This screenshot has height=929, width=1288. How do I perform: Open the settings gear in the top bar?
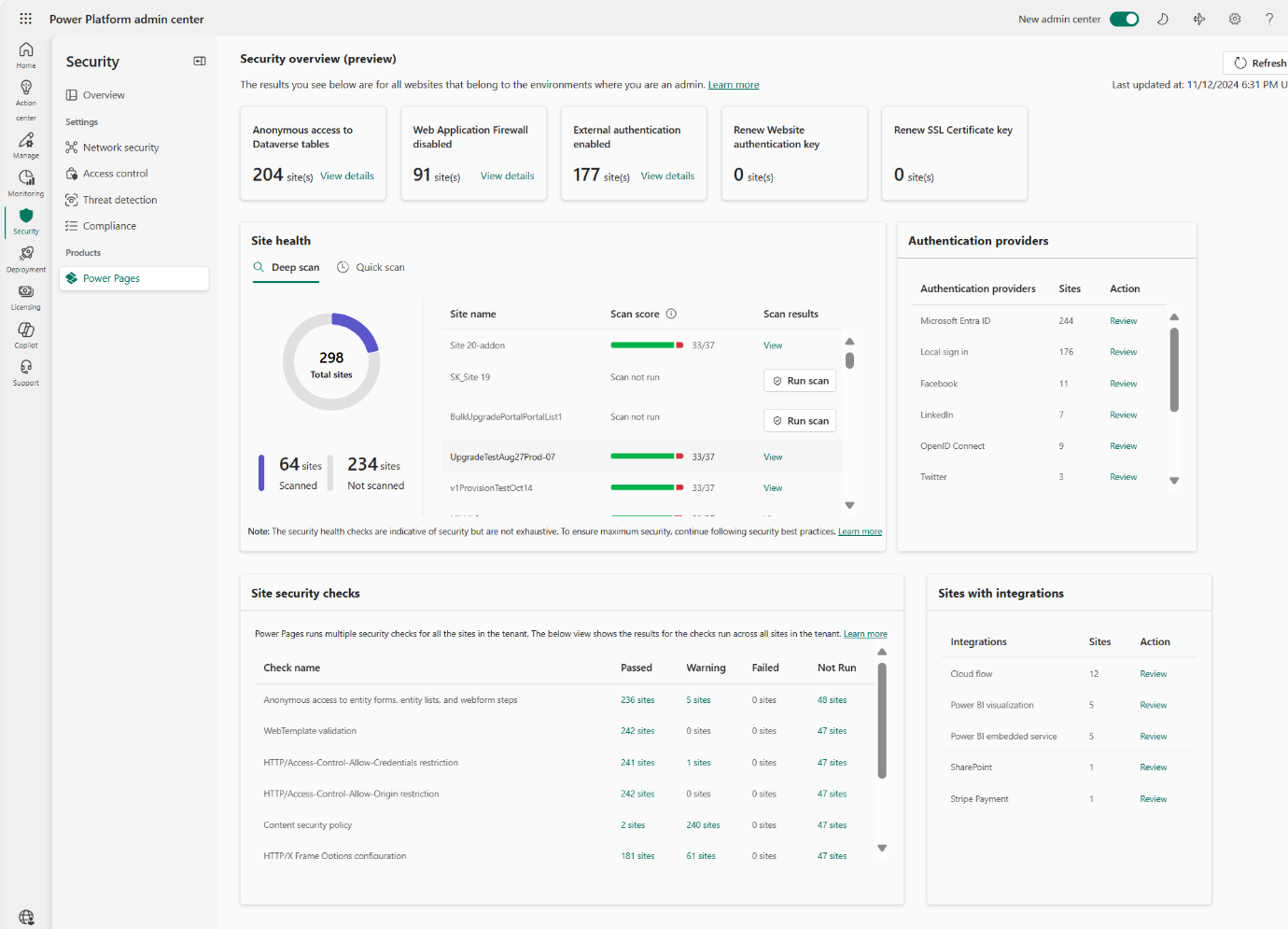[x=1235, y=19]
